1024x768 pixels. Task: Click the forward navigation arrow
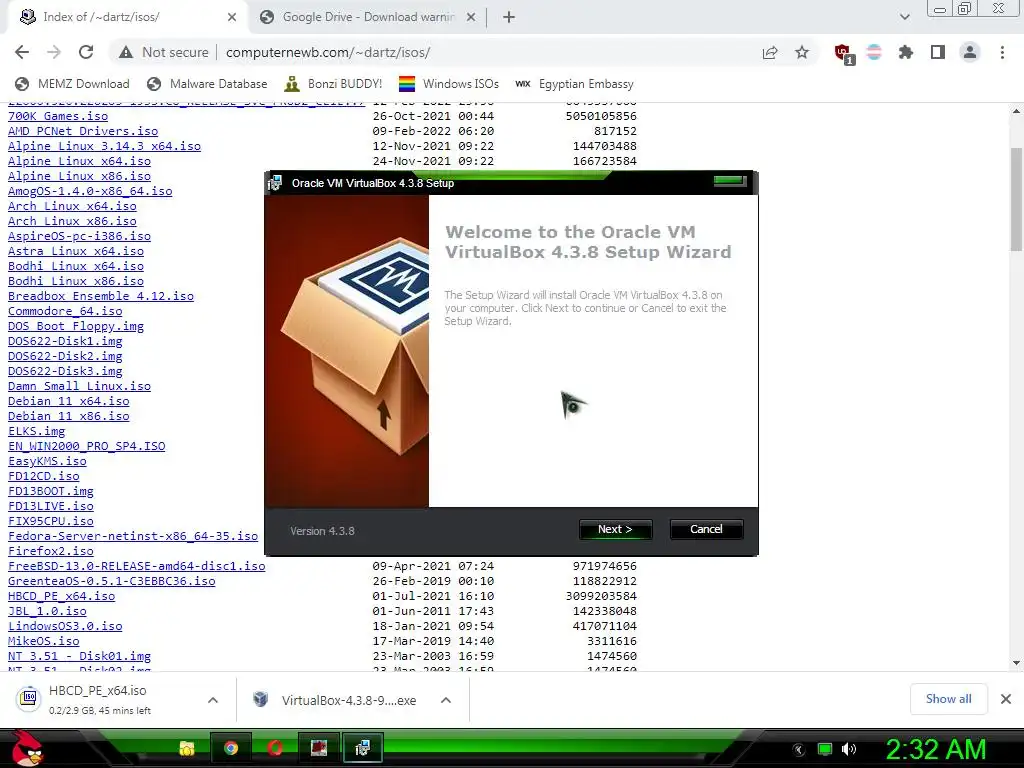coord(54,52)
